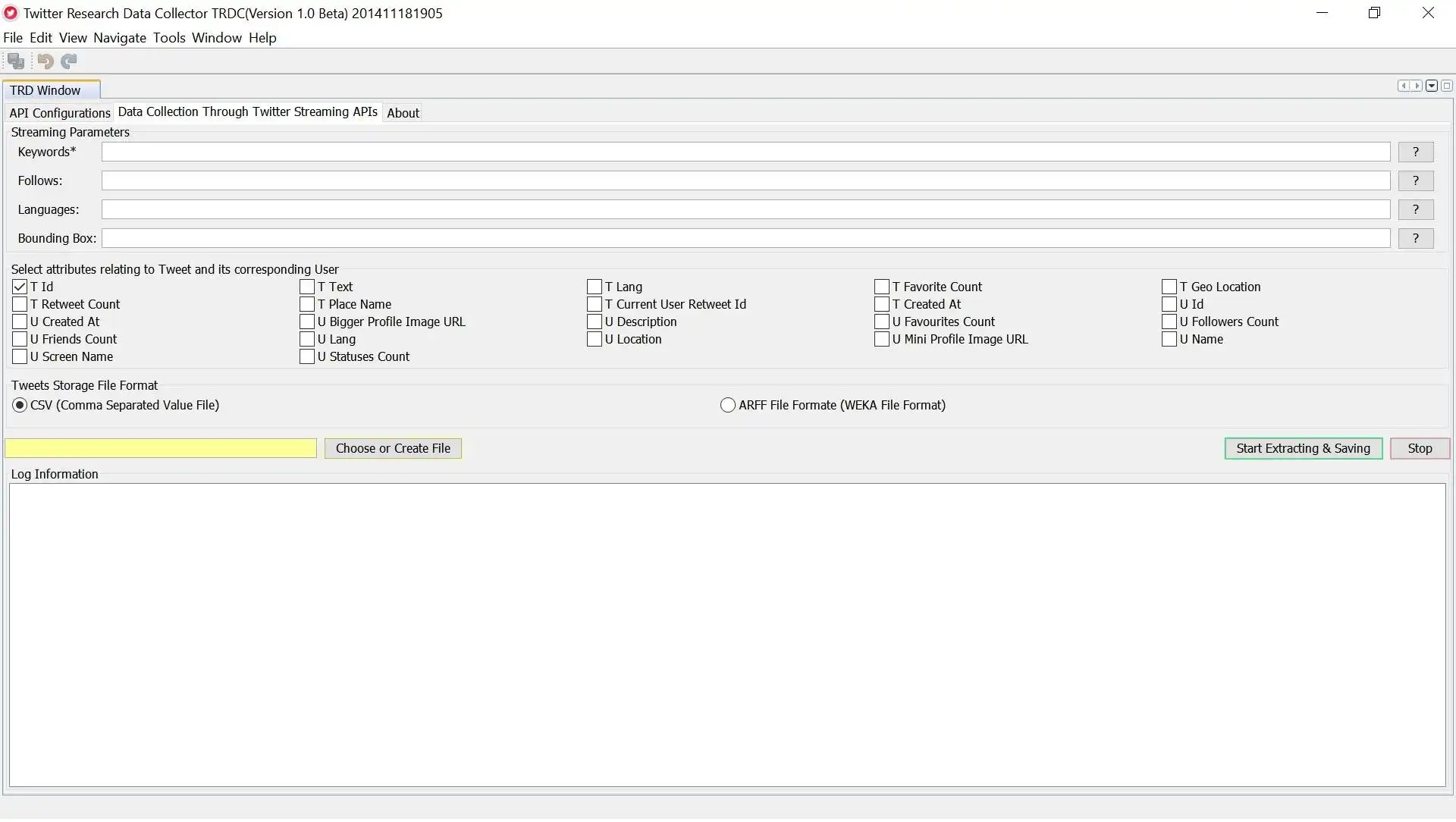Click Choose or Create File button

click(393, 448)
